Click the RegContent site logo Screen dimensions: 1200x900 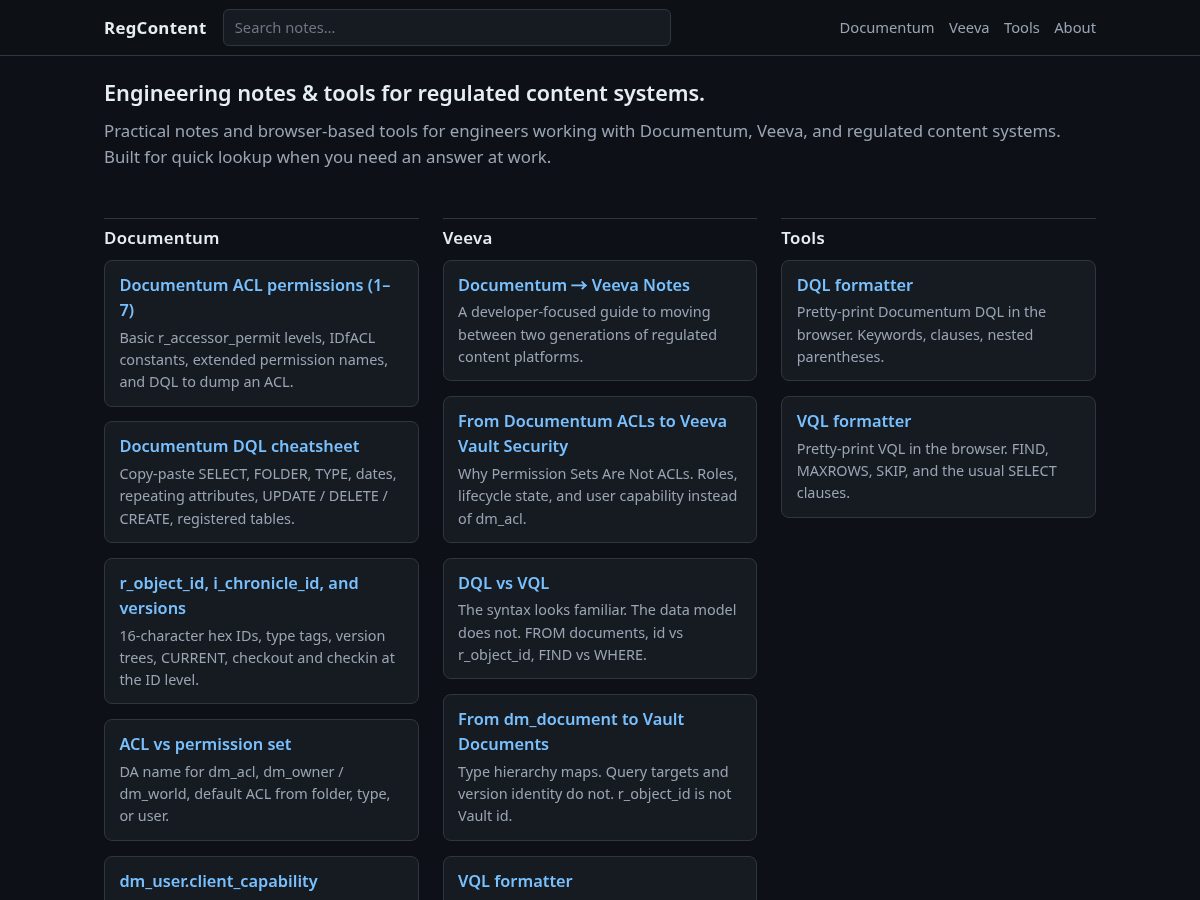[155, 28]
